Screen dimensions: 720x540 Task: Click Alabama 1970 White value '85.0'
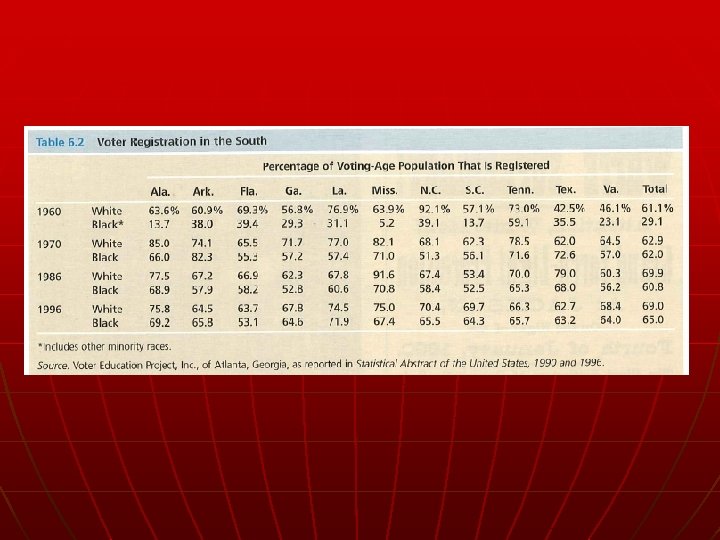pyautogui.click(x=159, y=243)
